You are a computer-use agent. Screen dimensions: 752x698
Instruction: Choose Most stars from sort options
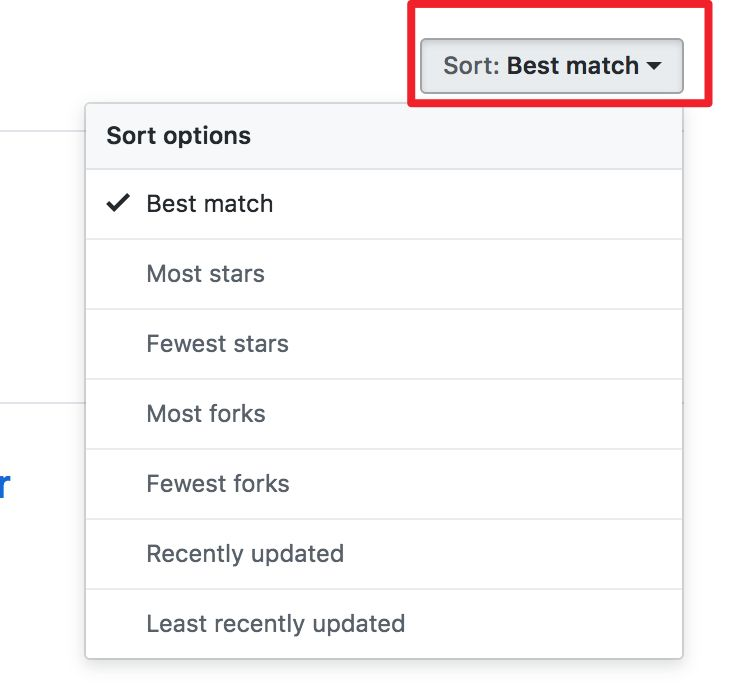coord(206,274)
